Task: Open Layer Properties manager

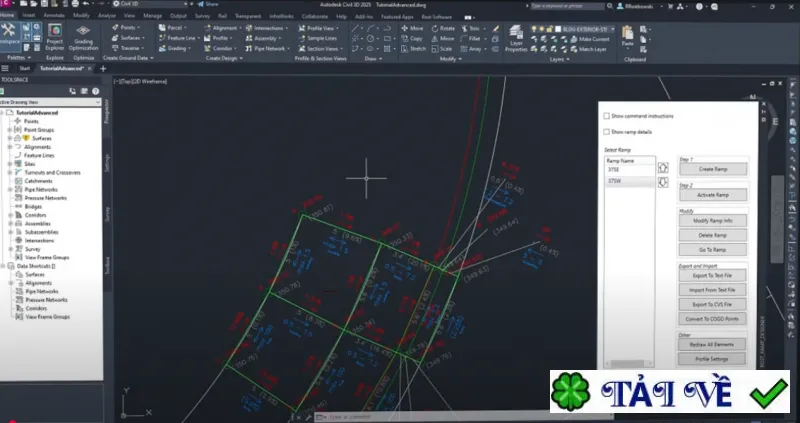Action: (x=516, y=38)
